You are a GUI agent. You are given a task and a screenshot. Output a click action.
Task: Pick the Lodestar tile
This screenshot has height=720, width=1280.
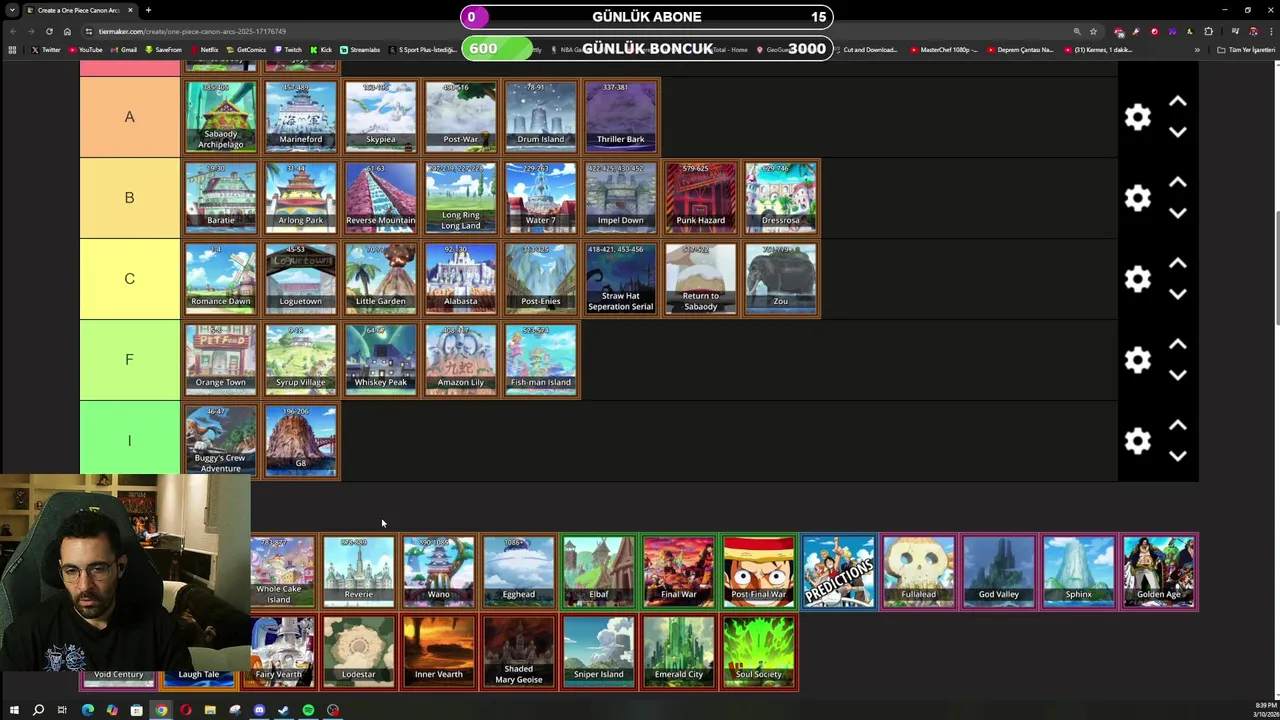pos(358,652)
